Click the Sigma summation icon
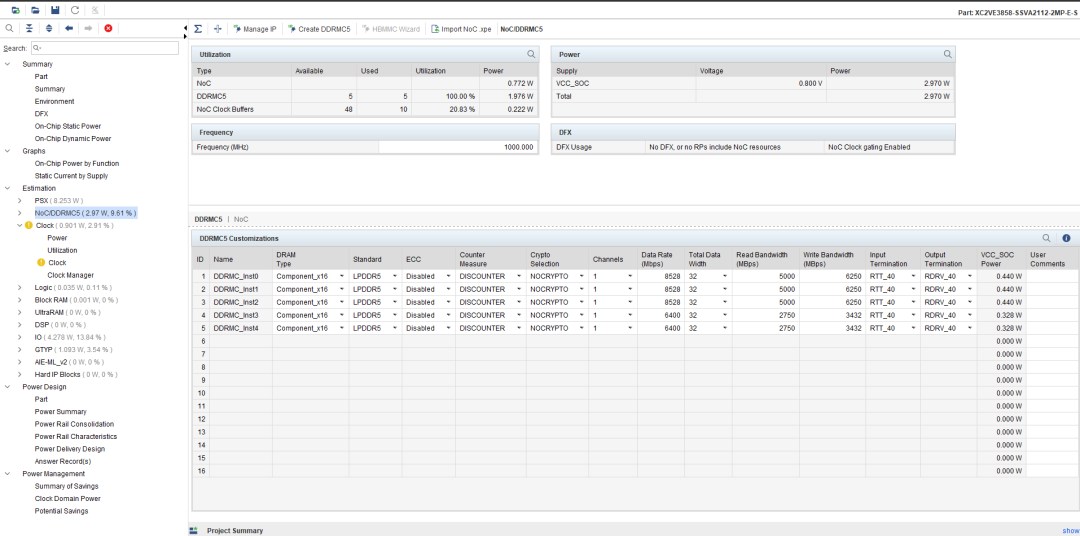Image resolution: width=1080 pixels, height=536 pixels. (198, 29)
